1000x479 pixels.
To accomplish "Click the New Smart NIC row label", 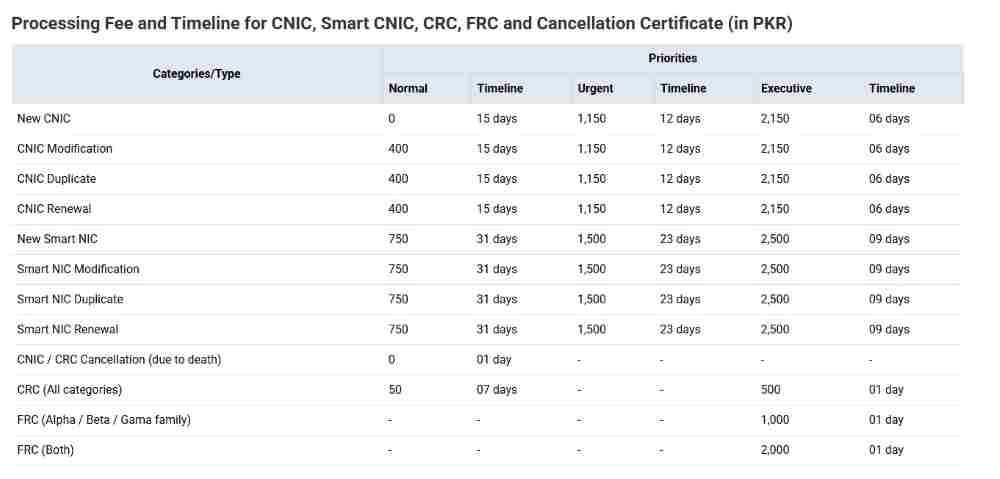I will (x=57, y=239).
